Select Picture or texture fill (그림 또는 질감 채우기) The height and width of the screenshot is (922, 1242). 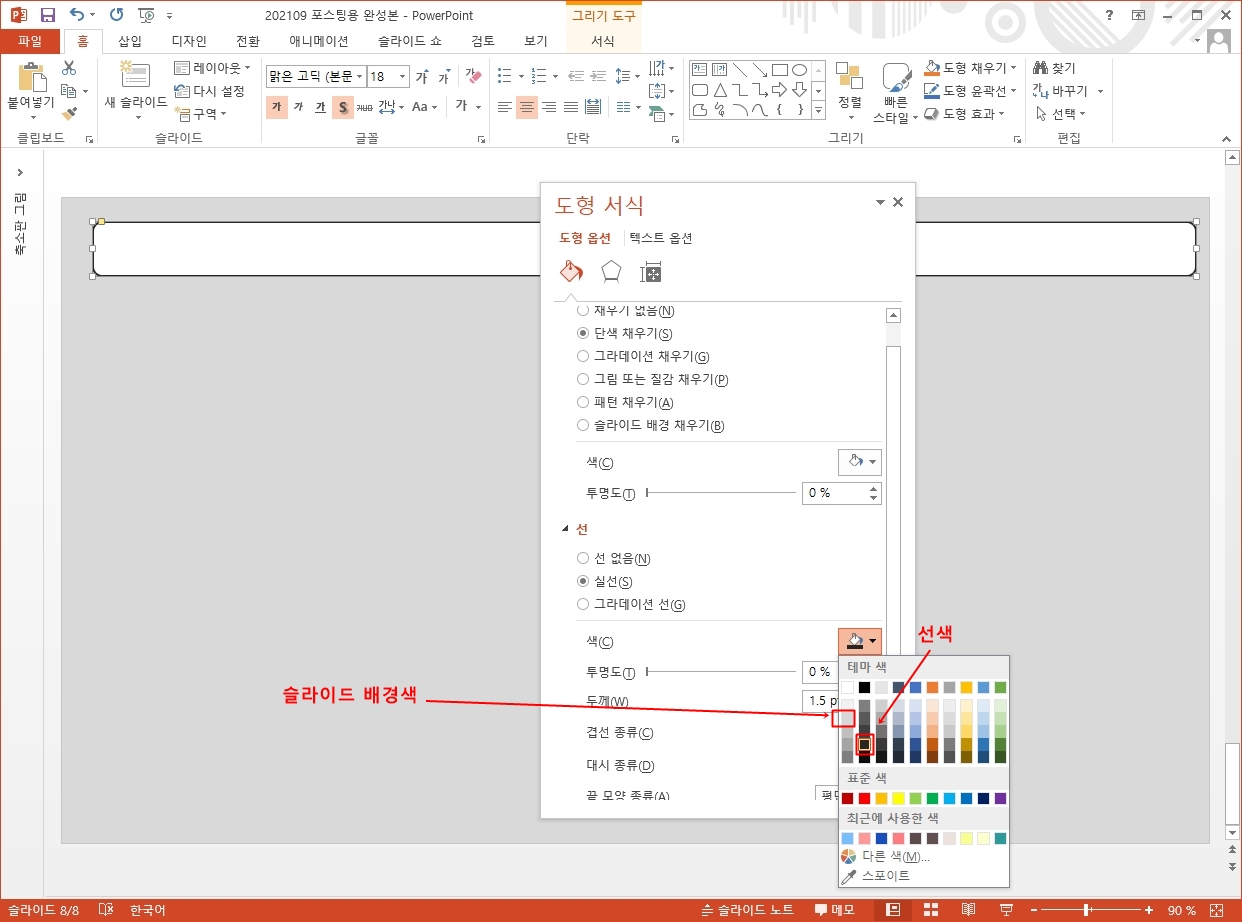tap(583, 379)
